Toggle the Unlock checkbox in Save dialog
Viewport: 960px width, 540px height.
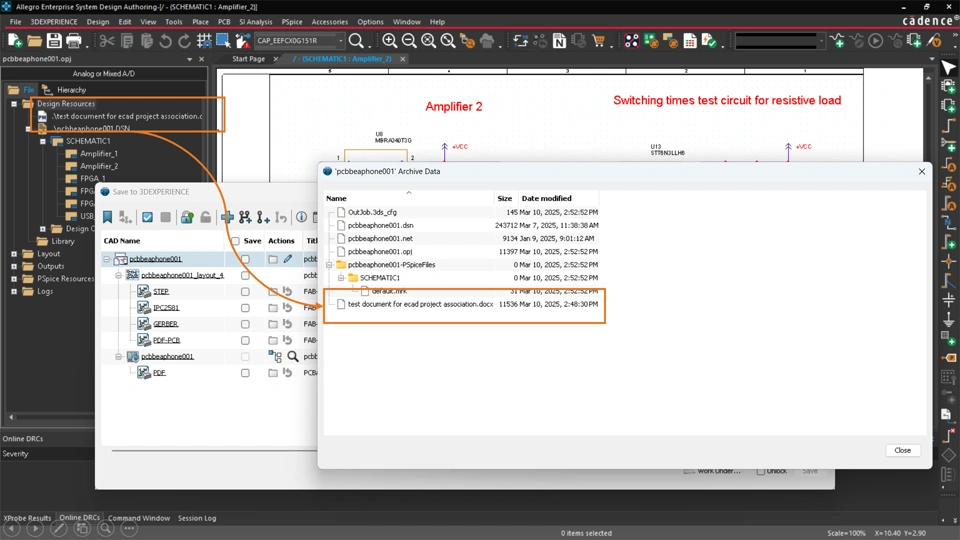[760, 471]
